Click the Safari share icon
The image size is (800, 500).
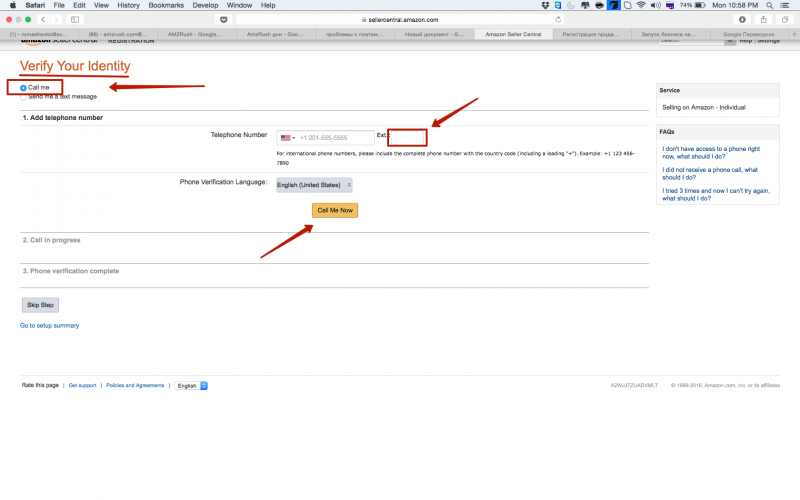pos(764,19)
